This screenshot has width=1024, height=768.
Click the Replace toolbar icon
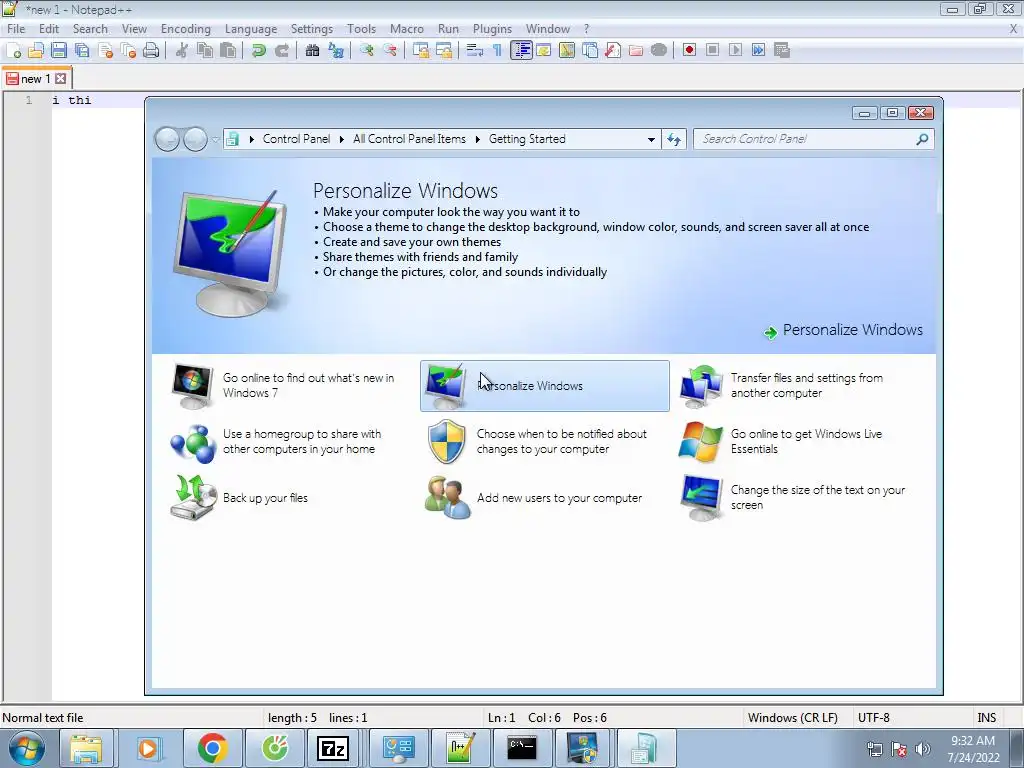[336, 50]
